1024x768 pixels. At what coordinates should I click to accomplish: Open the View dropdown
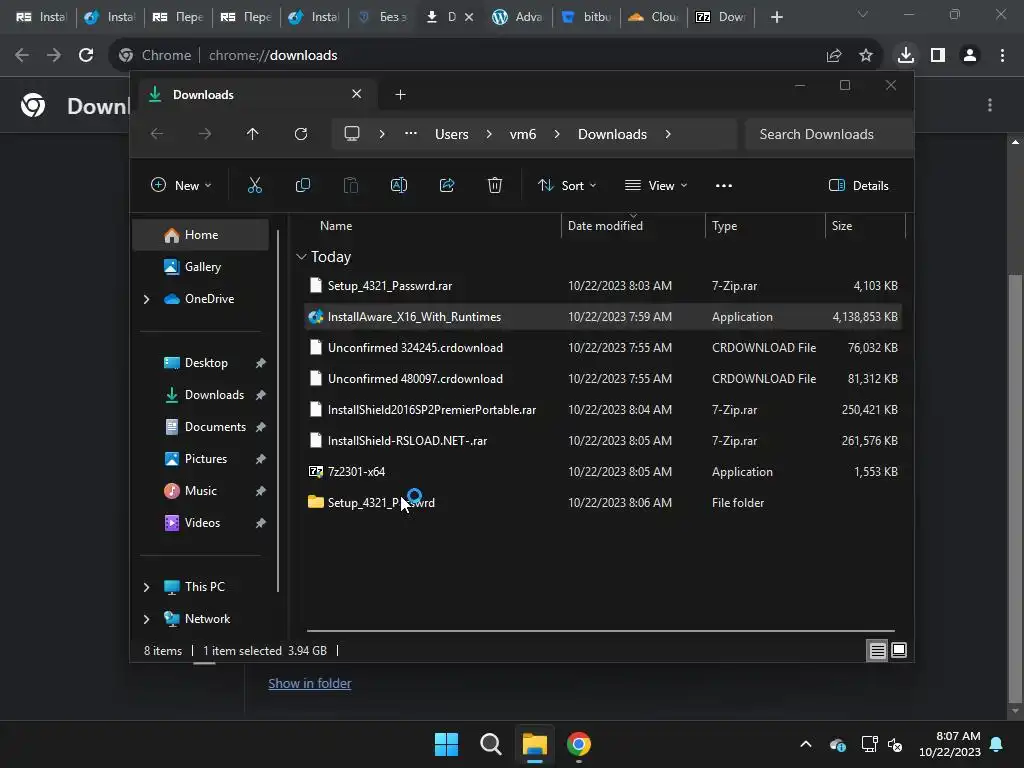point(656,185)
